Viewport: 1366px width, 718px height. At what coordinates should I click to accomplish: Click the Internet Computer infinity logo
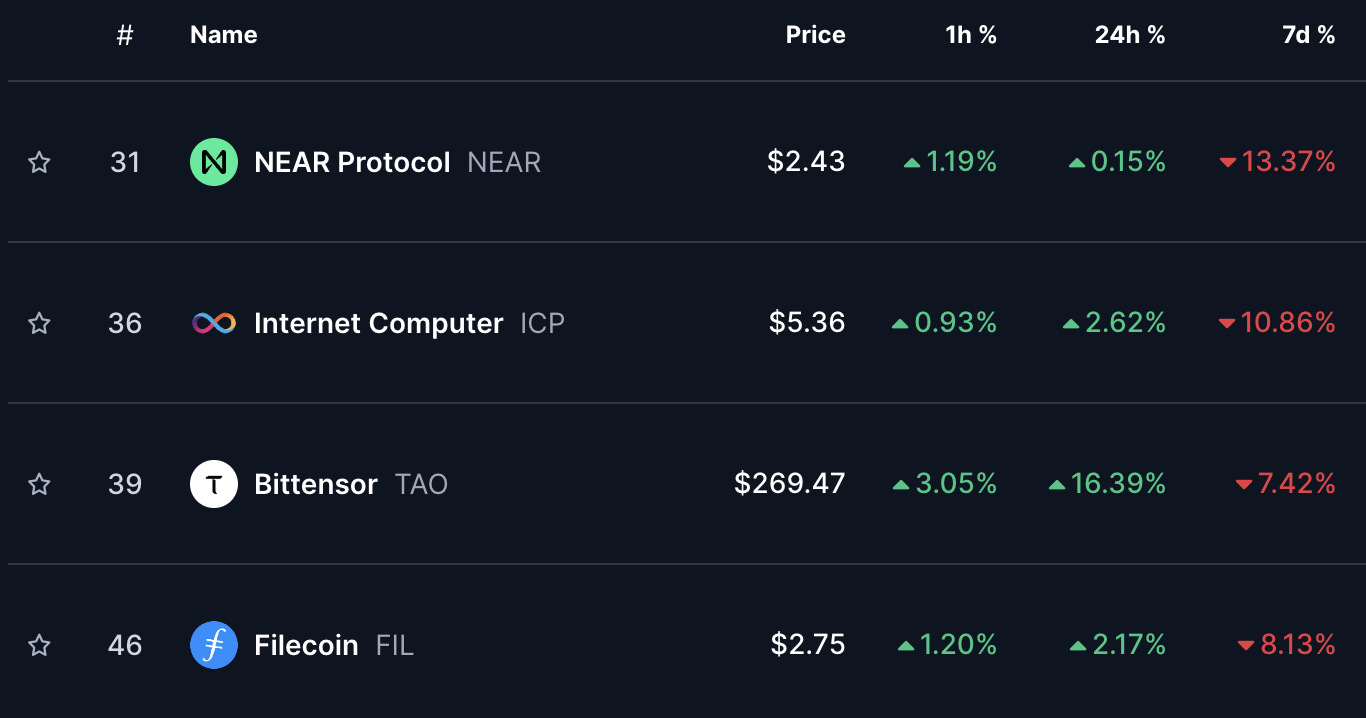tap(214, 323)
